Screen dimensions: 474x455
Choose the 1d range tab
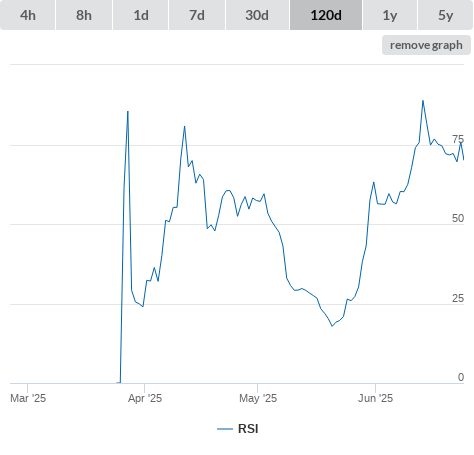(141, 15)
